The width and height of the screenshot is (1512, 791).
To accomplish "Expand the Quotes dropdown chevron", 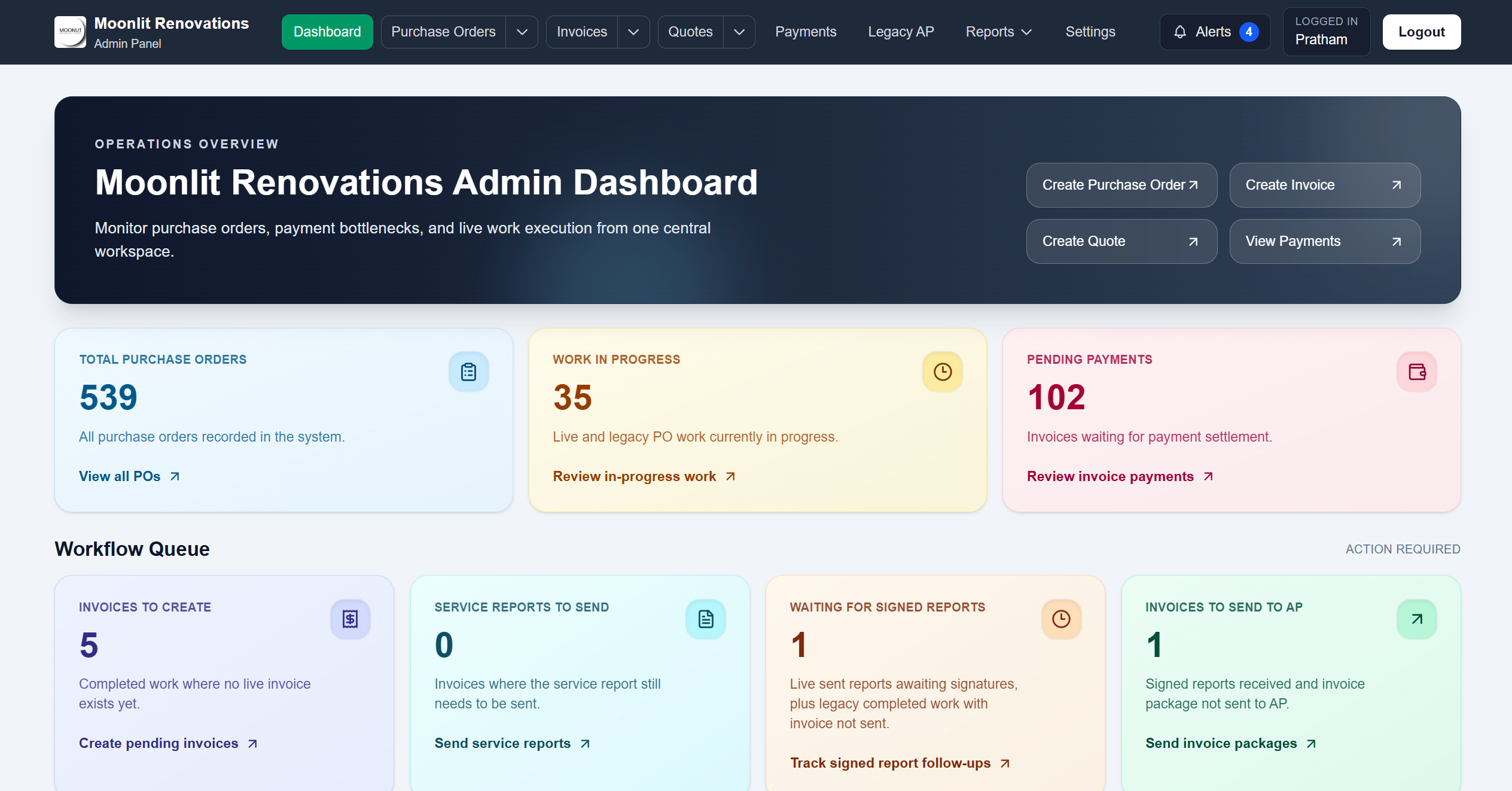I will [x=739, y=32].
